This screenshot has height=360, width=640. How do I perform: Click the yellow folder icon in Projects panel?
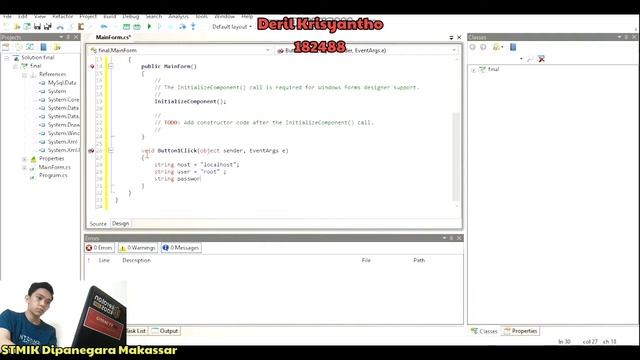pyautogui.click(x=57, y=47)
